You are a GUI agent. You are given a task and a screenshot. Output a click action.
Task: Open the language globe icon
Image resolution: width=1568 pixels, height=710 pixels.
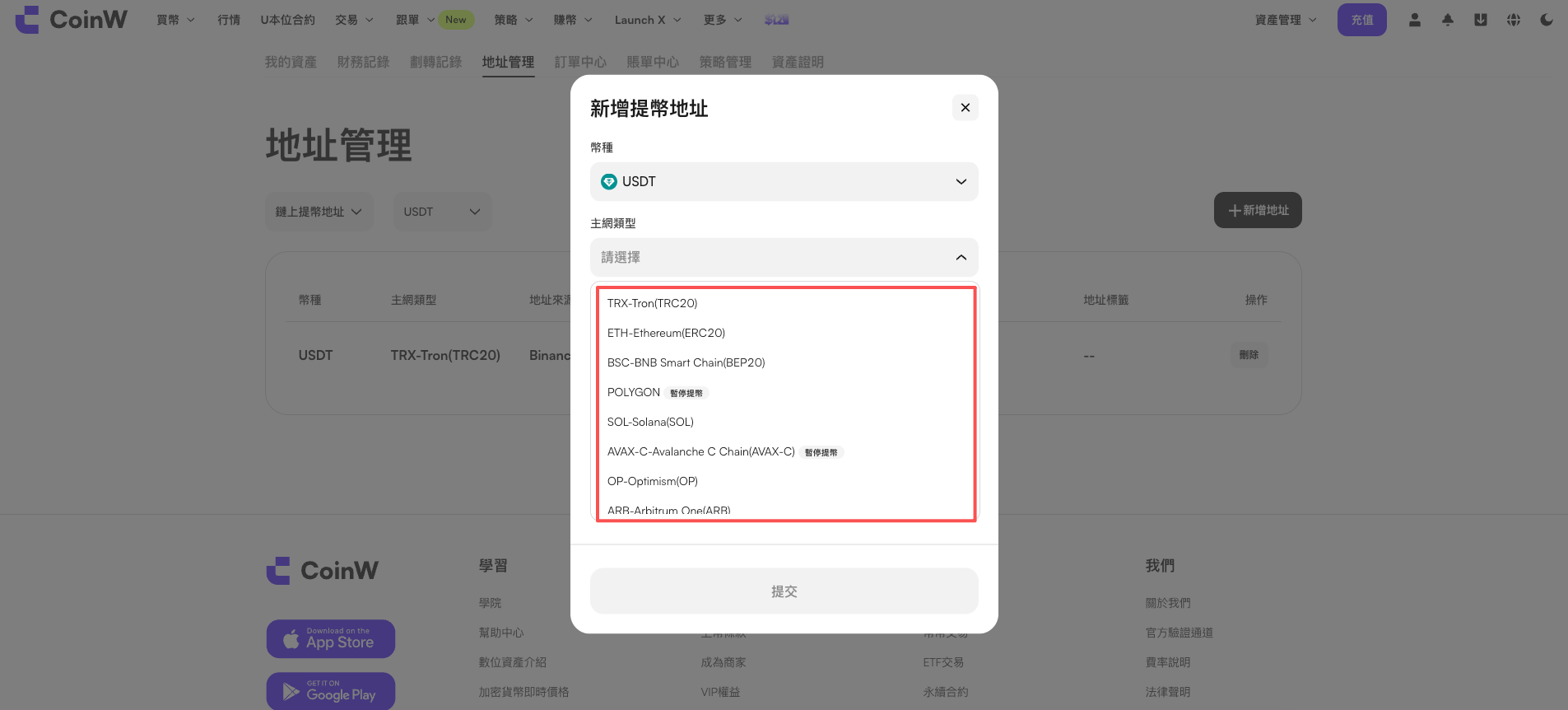[1514, 20]
